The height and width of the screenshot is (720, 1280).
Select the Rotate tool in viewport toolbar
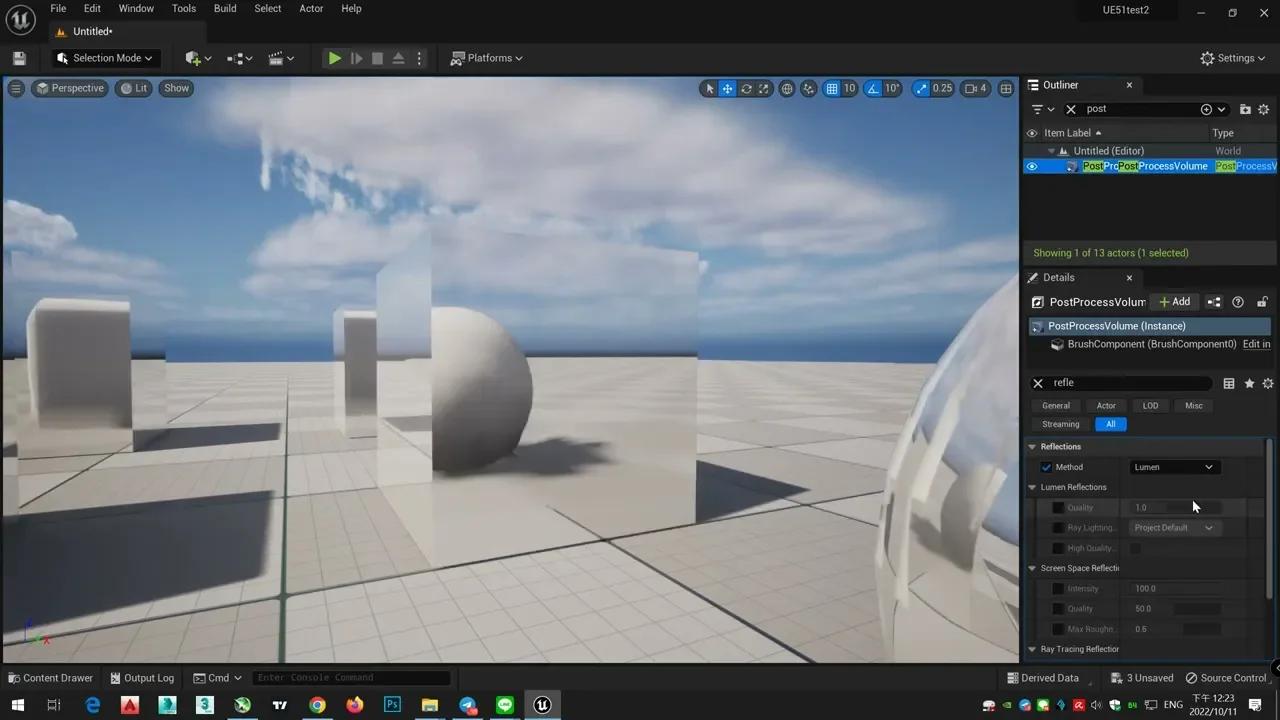coord(746,88)
